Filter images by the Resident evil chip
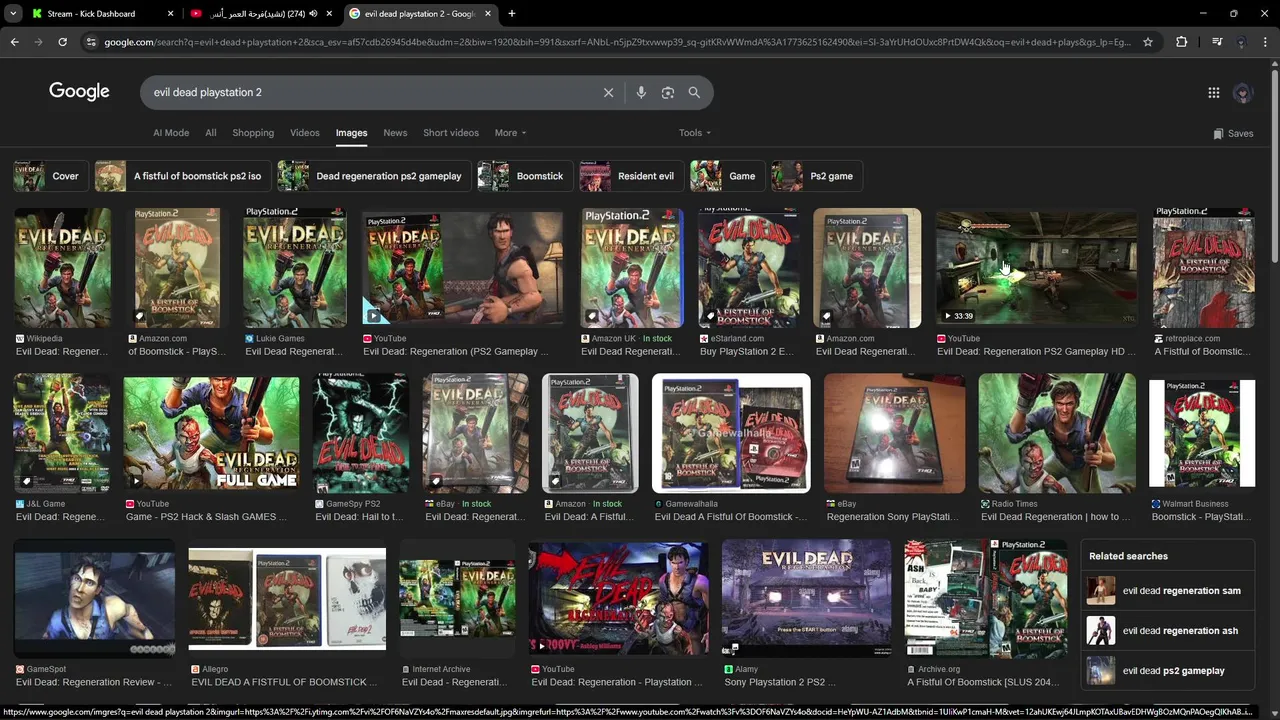Image resolution: width=1280 pixels, height=720 pixels. click(x=631, y=176)
